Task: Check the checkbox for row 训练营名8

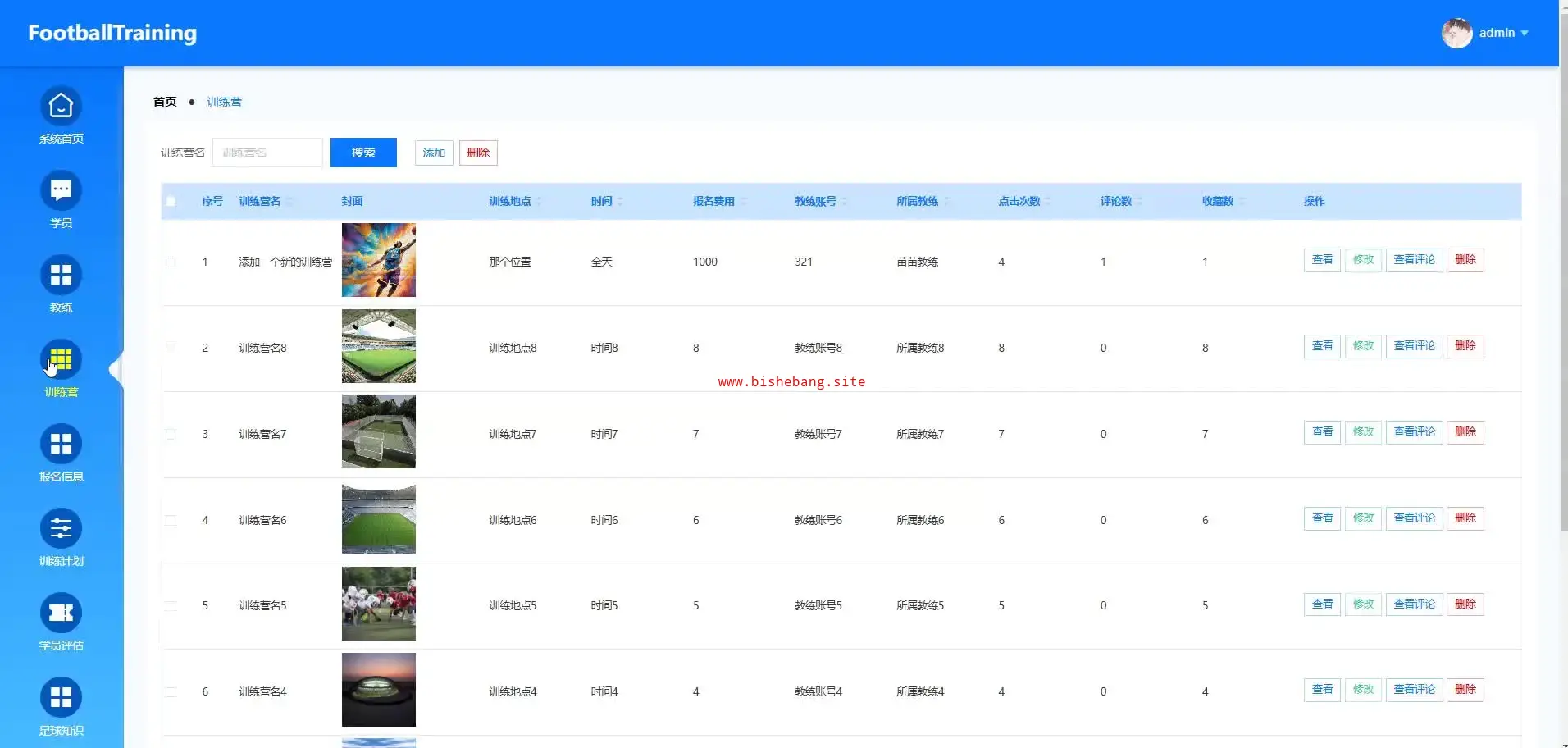Action: click(x=171, y=349)
